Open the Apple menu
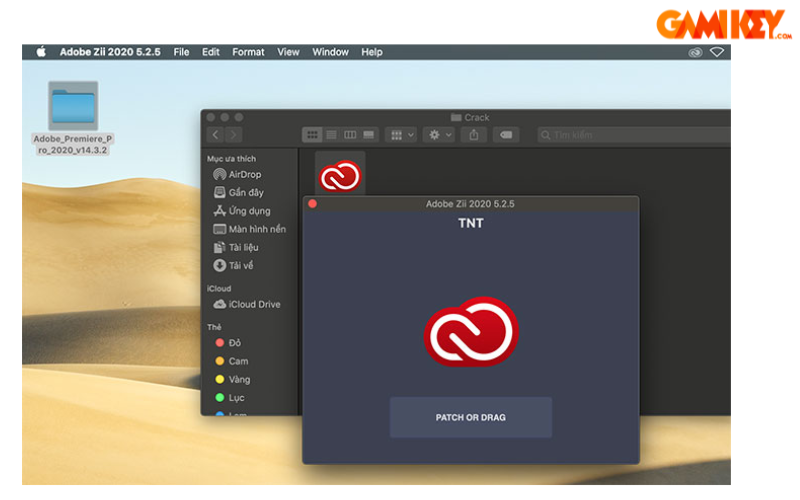 [x=41, y=52]
